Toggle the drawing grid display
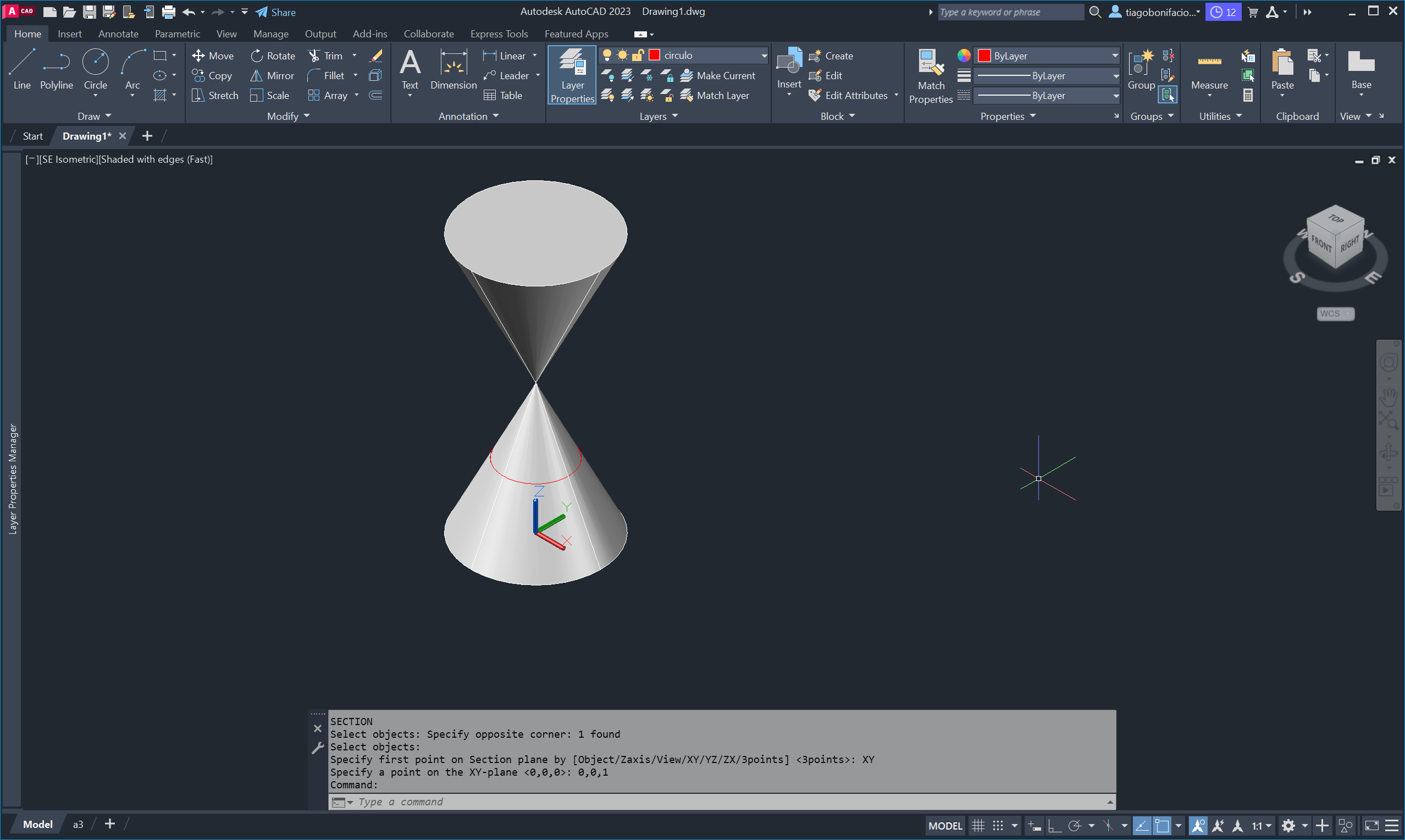 (977, 825)
